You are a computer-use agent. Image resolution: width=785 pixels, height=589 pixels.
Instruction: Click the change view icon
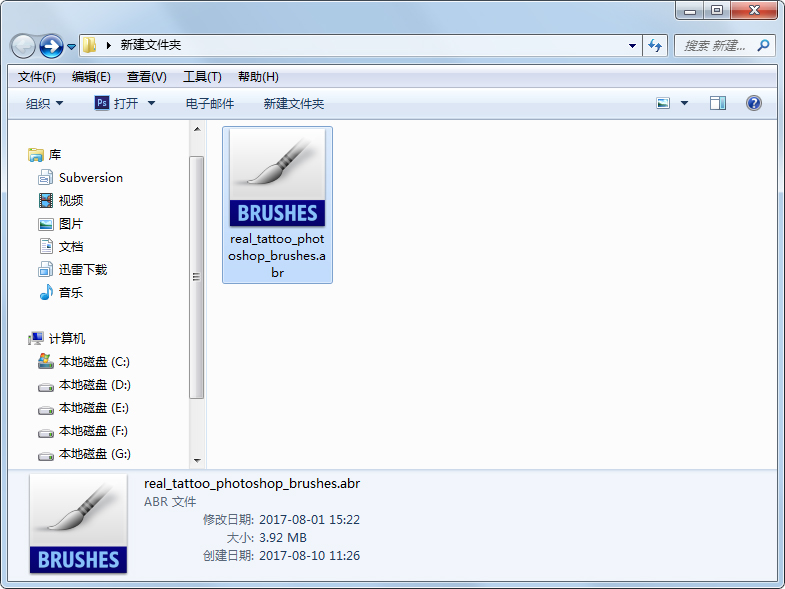tap(663, 103)
